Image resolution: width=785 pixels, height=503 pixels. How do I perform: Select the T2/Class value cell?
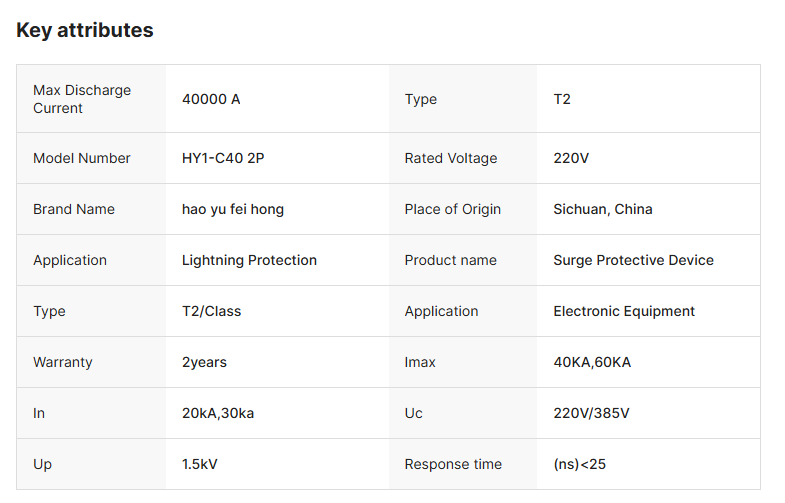(212, 311)
